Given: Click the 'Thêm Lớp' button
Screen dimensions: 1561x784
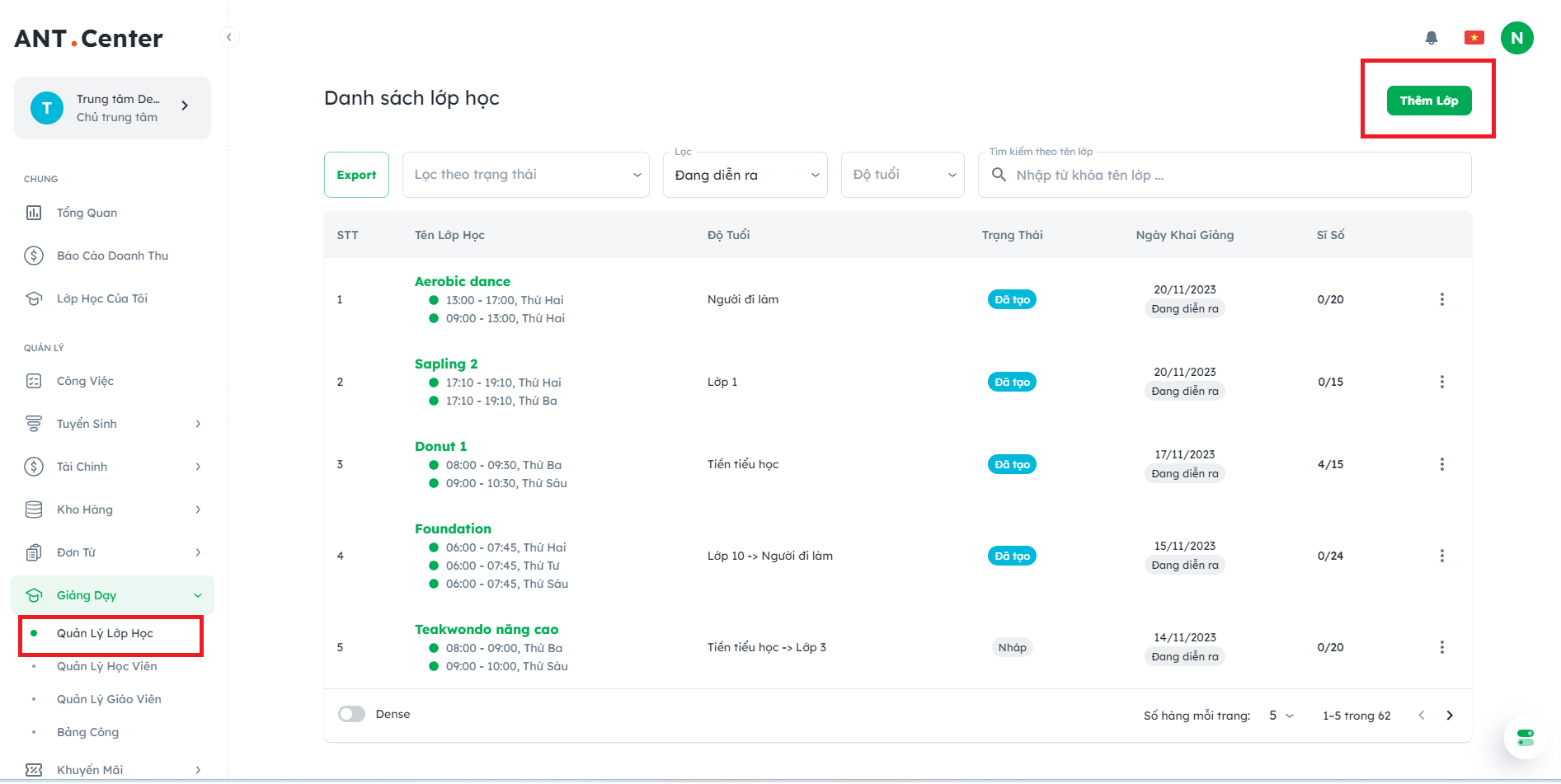Looking at the screenshot, I should coord(1428,101).
